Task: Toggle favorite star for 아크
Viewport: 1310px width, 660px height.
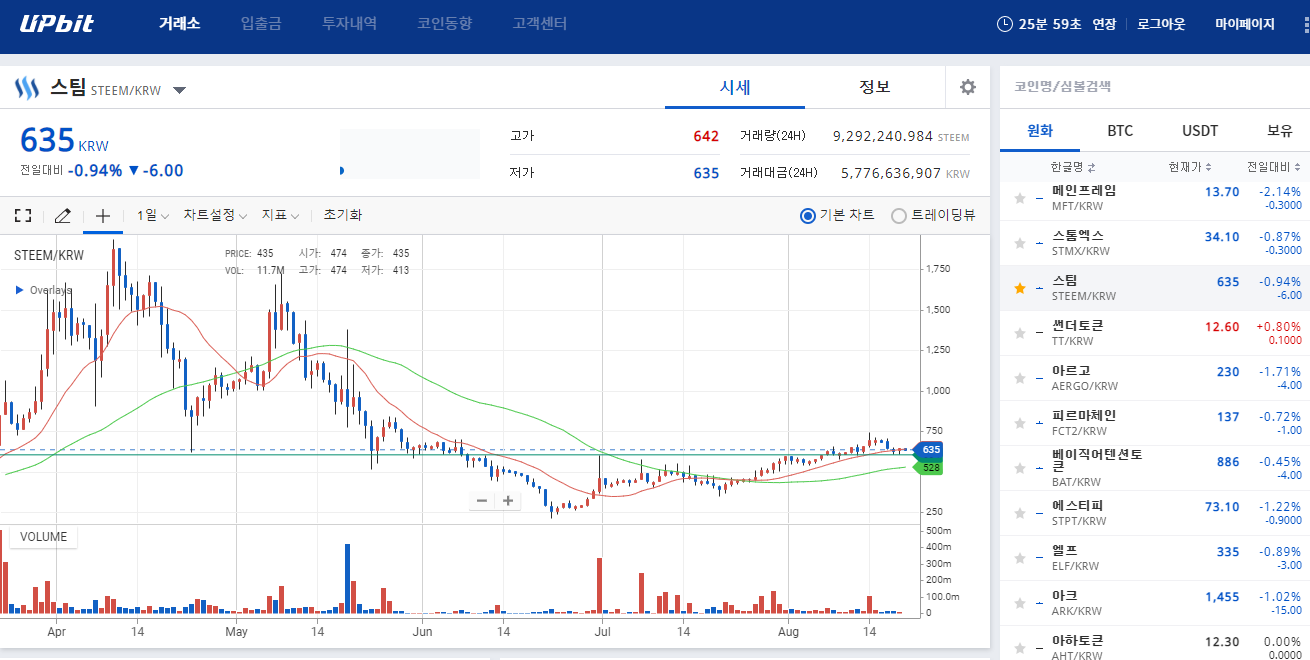Action: pyautogui.click(x=1020, y=603)
